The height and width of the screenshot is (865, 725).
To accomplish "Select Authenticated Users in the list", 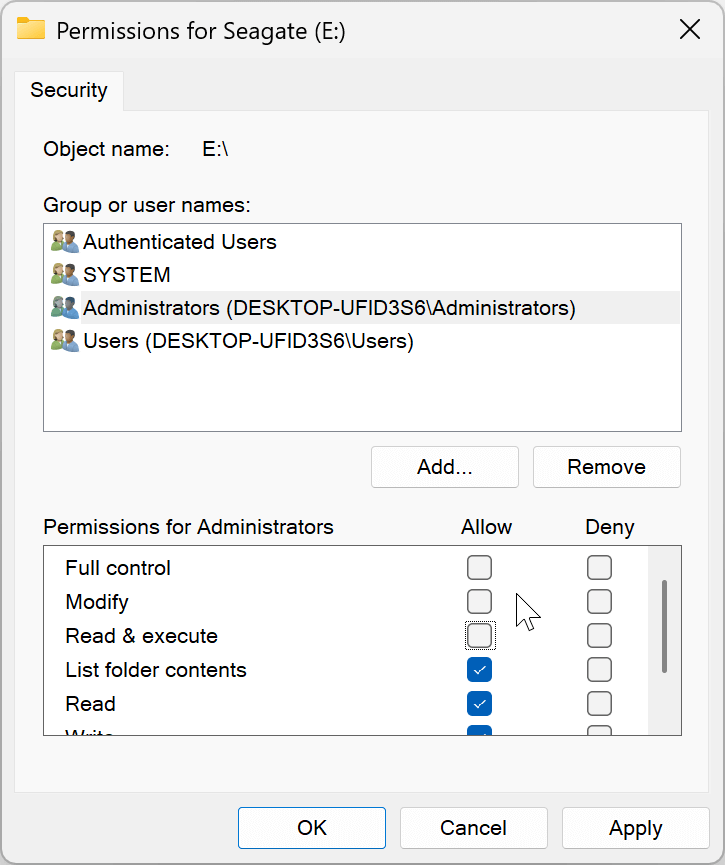I will click(180, 242).
